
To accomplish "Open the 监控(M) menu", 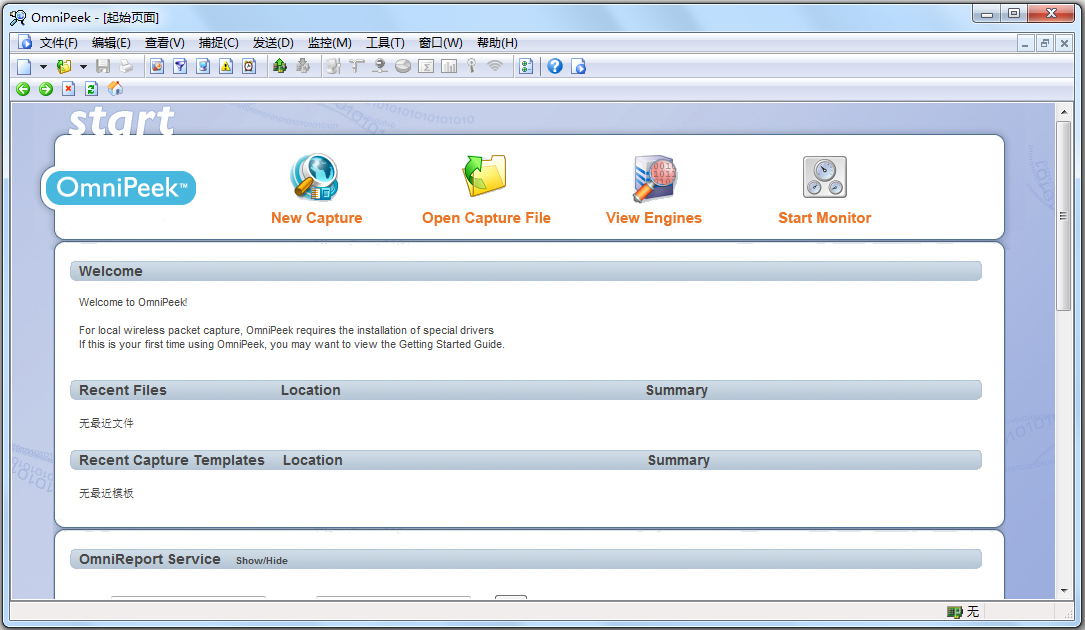I will (329, 43).
